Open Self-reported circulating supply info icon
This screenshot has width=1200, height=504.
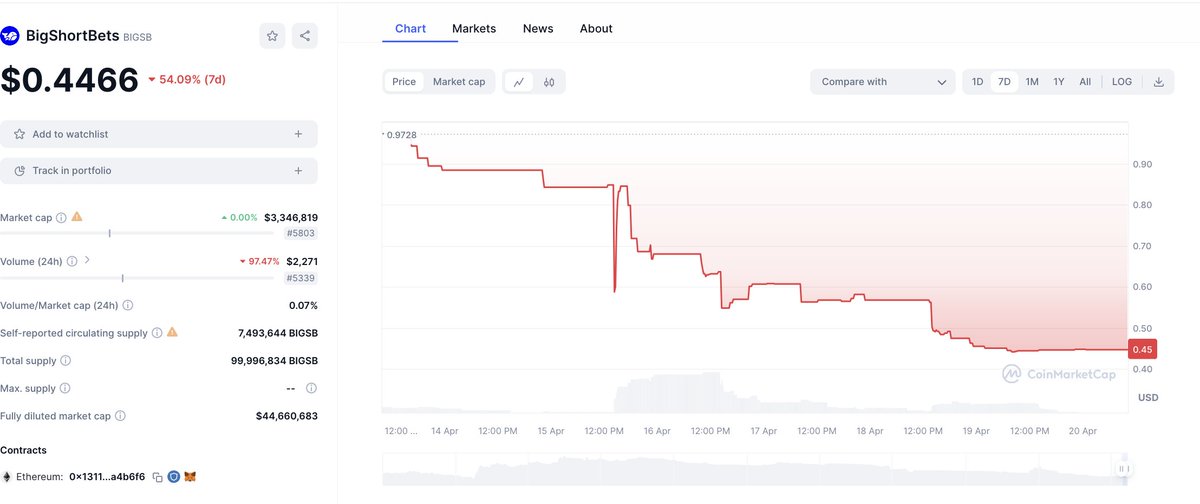click(x=157, y=333)
